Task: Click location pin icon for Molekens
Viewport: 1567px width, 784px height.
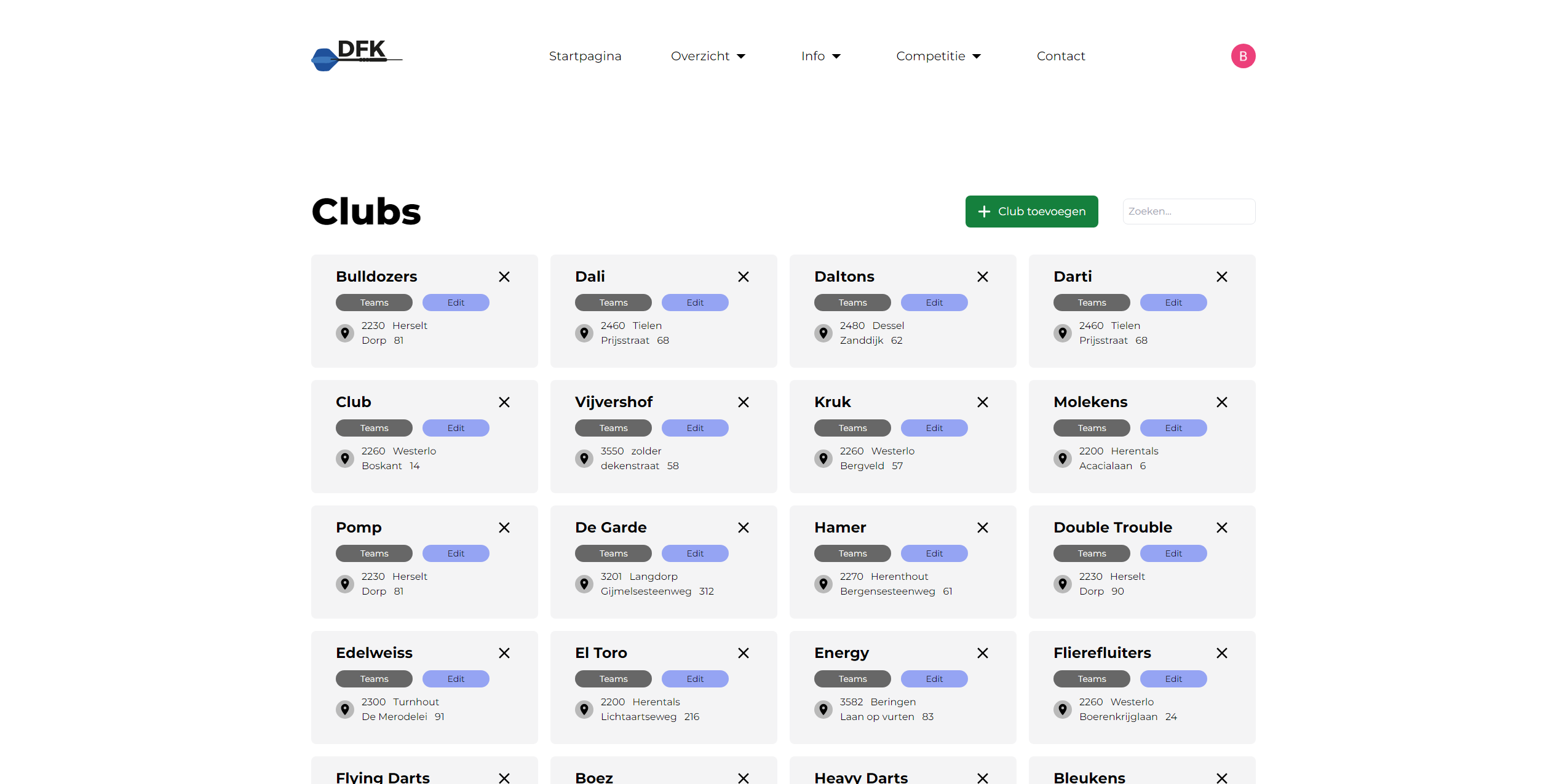Action: 1062,458
